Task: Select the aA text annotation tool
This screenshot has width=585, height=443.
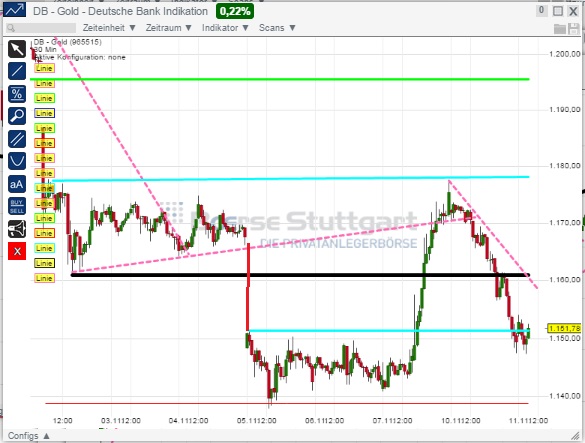Action: point(17,184)
